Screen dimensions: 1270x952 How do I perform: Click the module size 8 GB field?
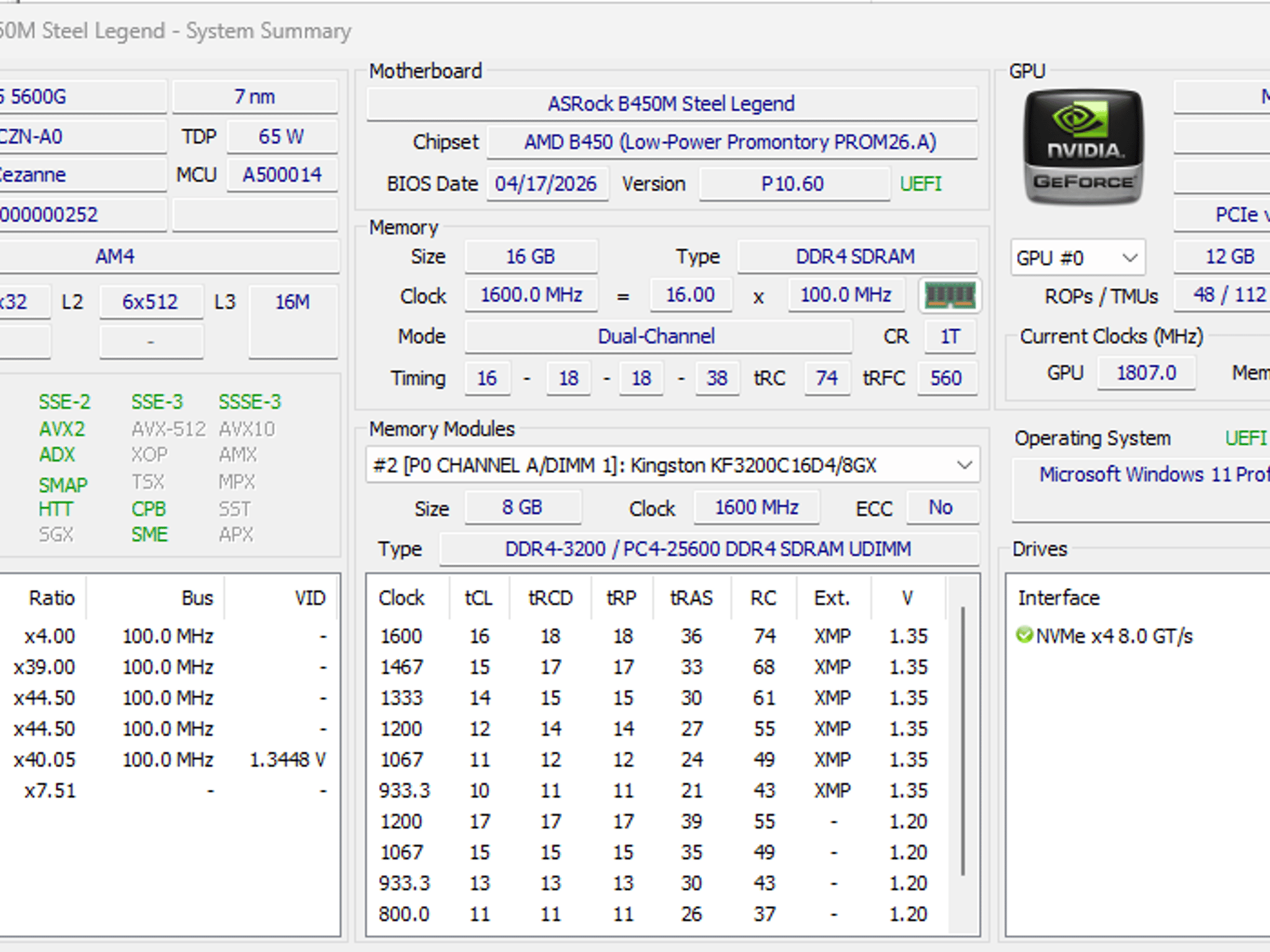tap(522, 507)
